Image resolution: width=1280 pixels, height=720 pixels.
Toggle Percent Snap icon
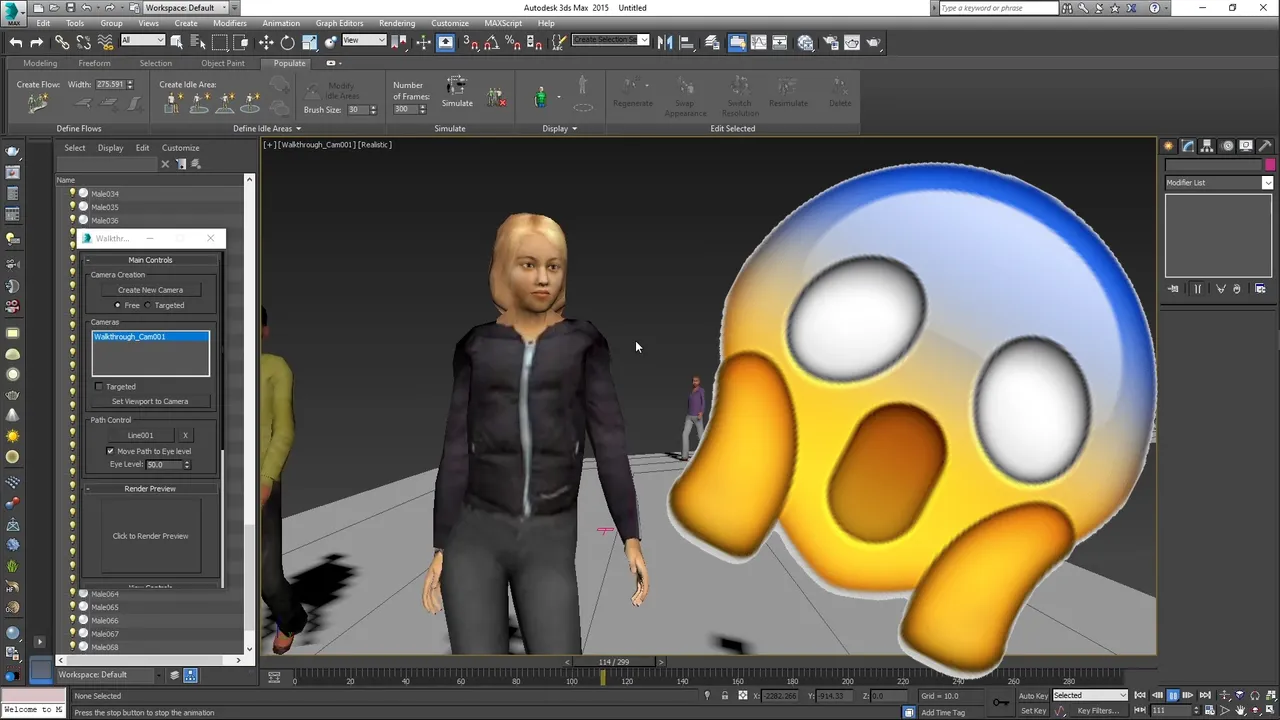tap(511, 42)
